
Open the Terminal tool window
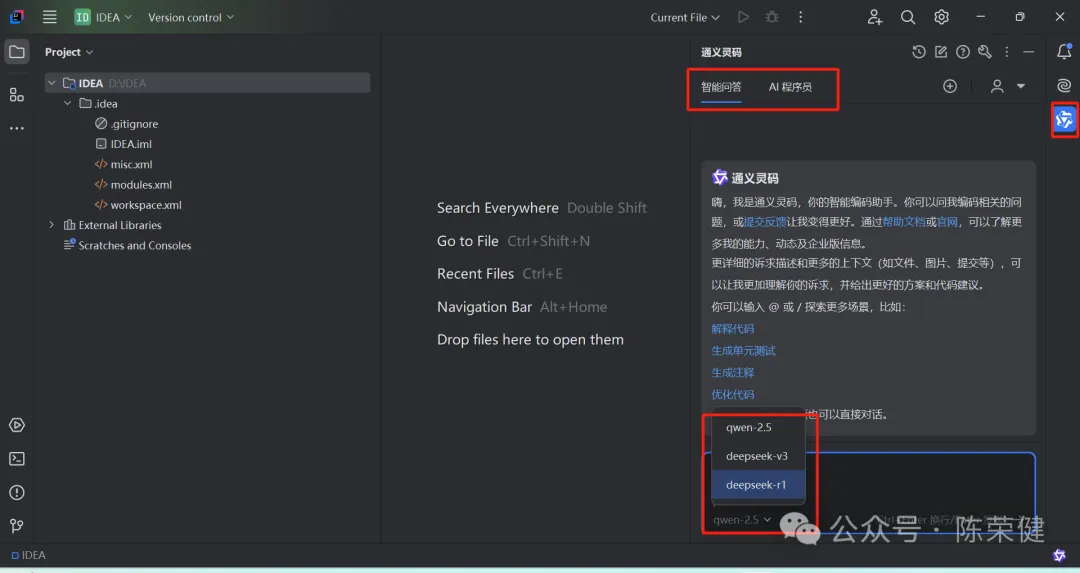[x=17, y=459]
